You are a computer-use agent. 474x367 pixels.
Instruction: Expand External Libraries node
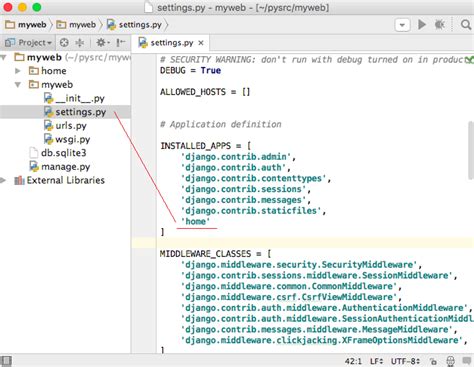(x=3, y=180)
